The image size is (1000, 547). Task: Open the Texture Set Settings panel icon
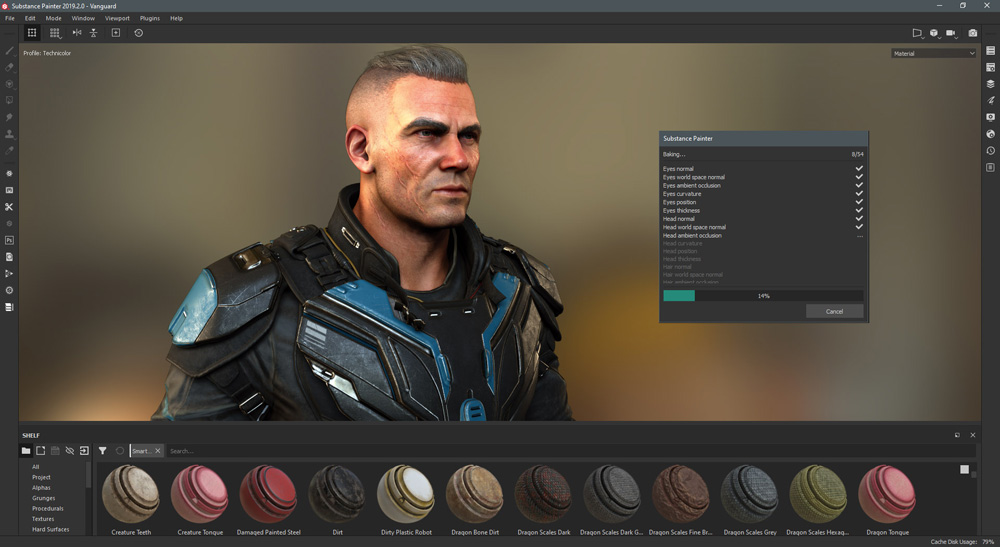click(990, 67)
